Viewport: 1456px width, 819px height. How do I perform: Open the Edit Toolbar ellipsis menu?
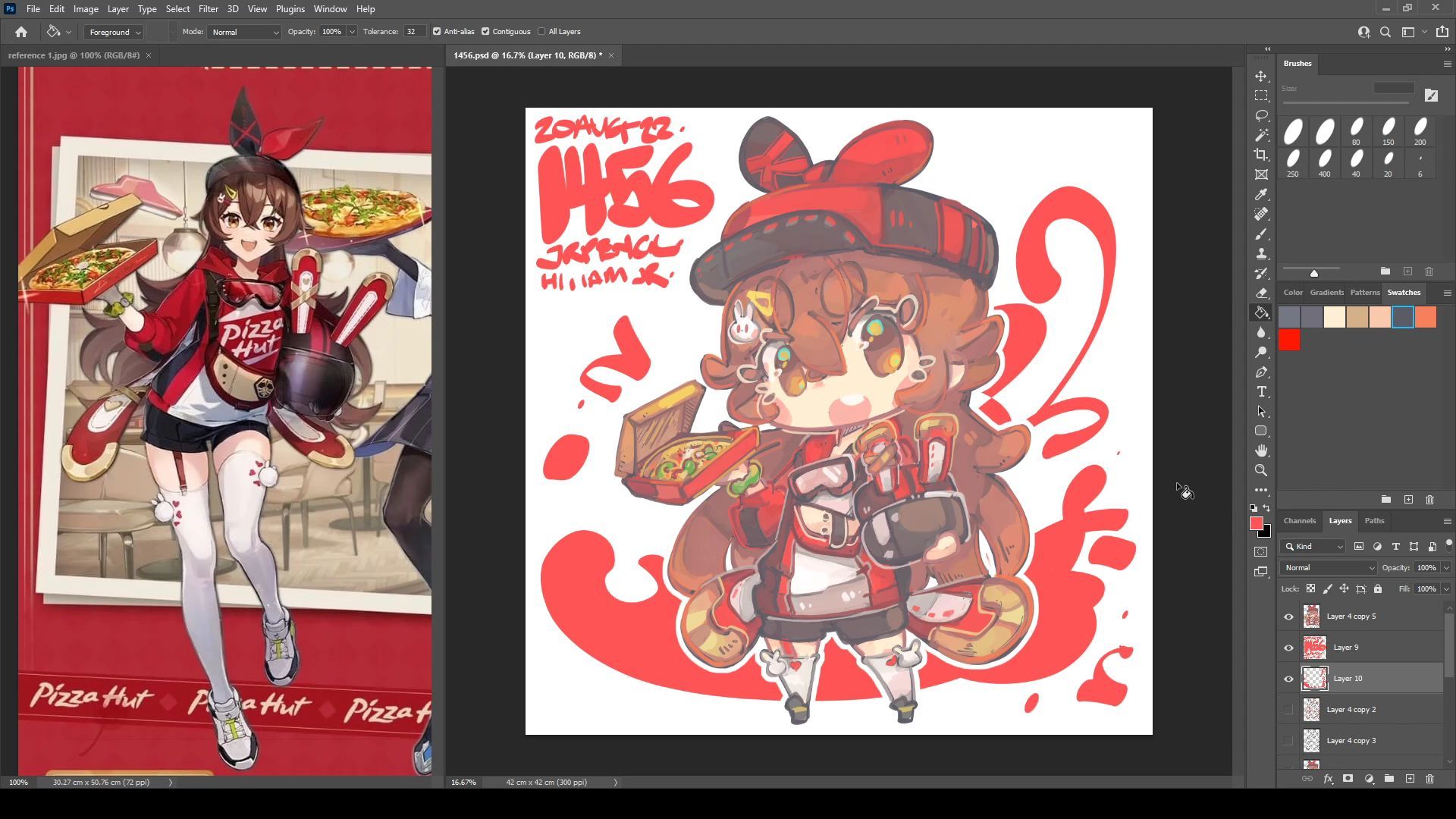pyautogui.click(x=1261, y=490)
